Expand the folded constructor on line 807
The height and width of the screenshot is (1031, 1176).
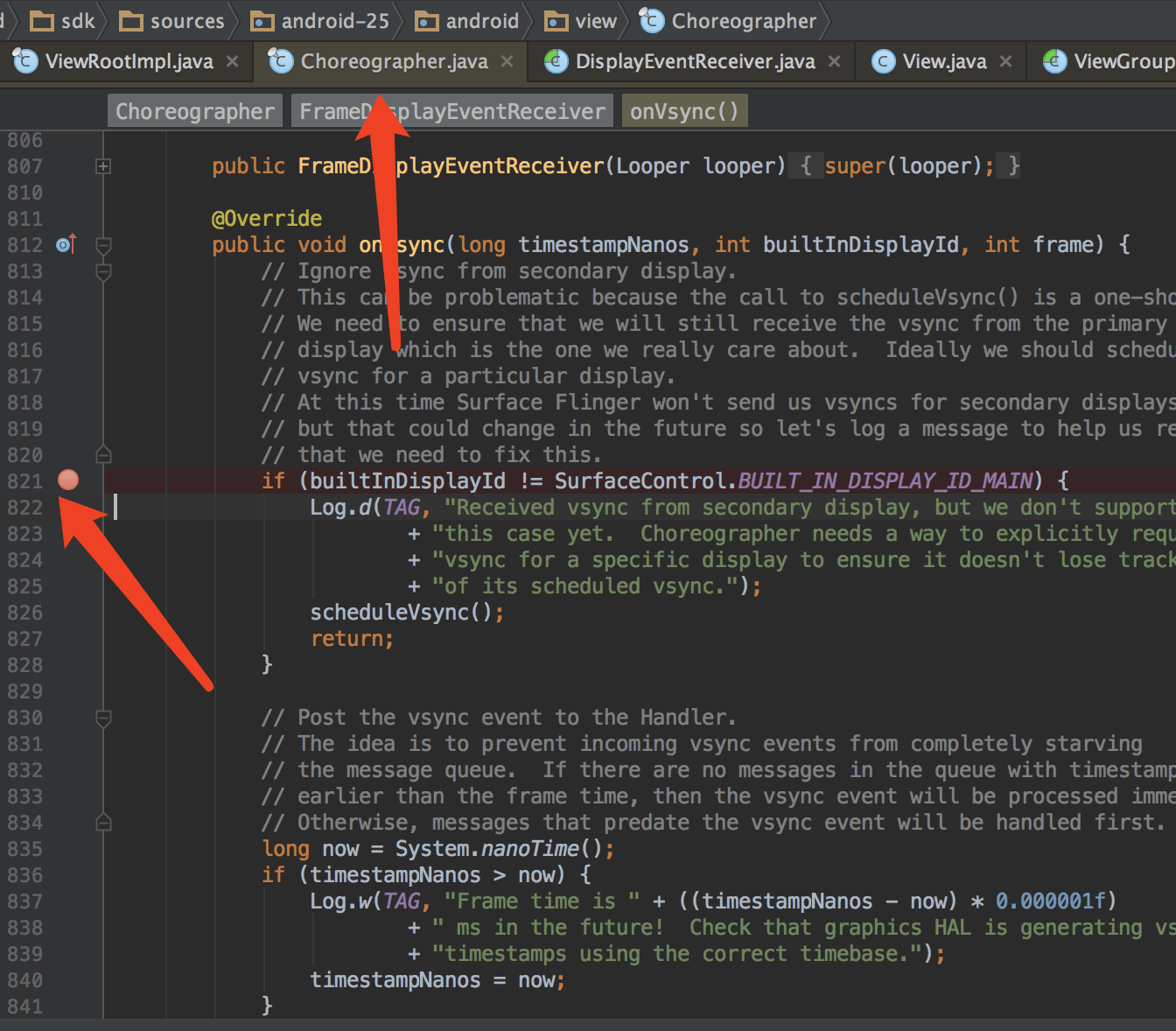(103, 166)
